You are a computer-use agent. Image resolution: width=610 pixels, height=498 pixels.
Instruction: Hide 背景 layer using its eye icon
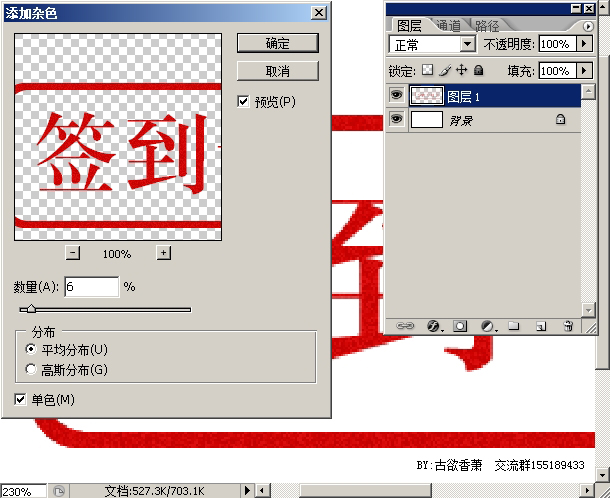[396, 119]
